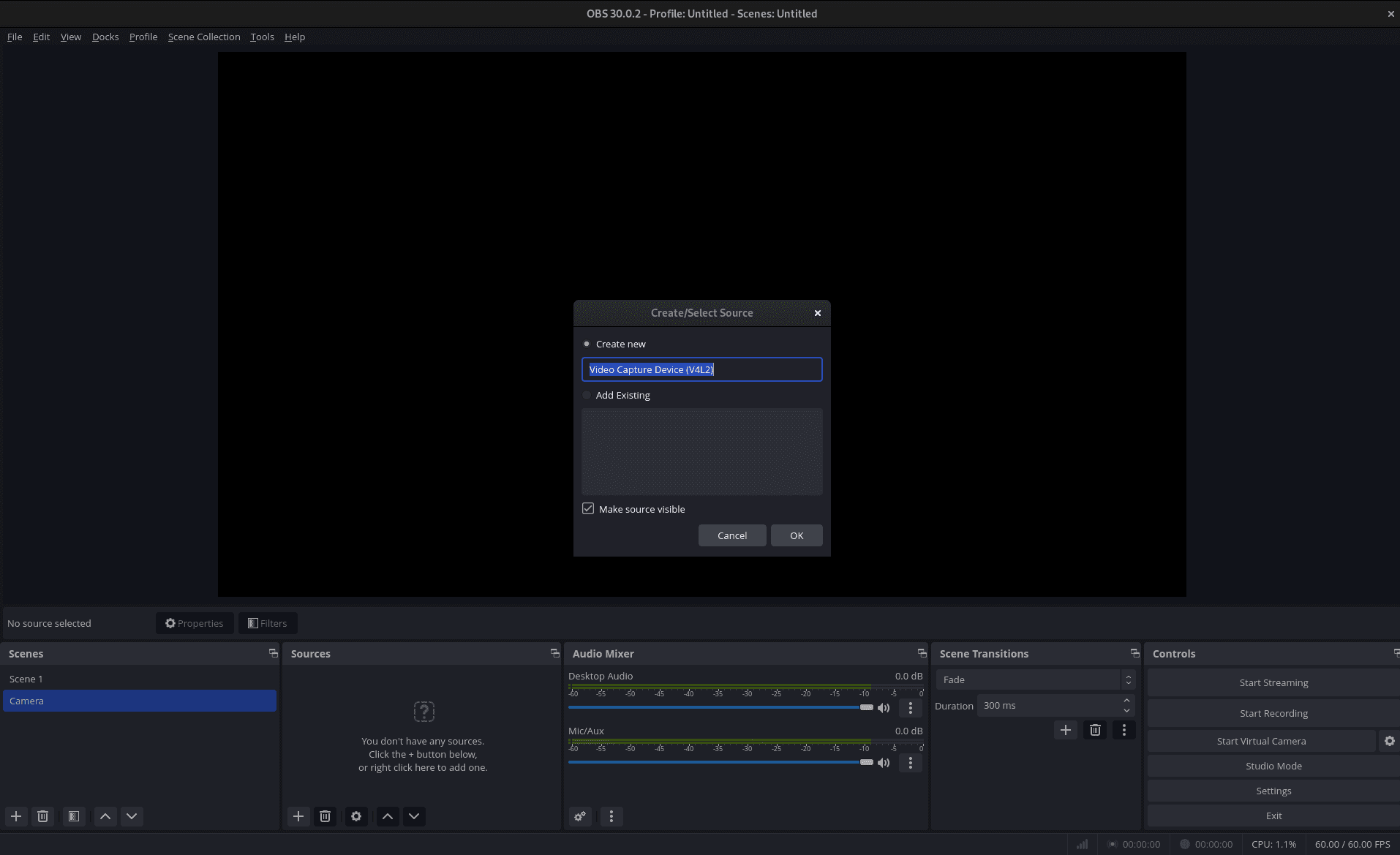Decrease transition duration stepper down arrow
The height and width of the screenshot is (855, 1400).
pos(1126,711)
